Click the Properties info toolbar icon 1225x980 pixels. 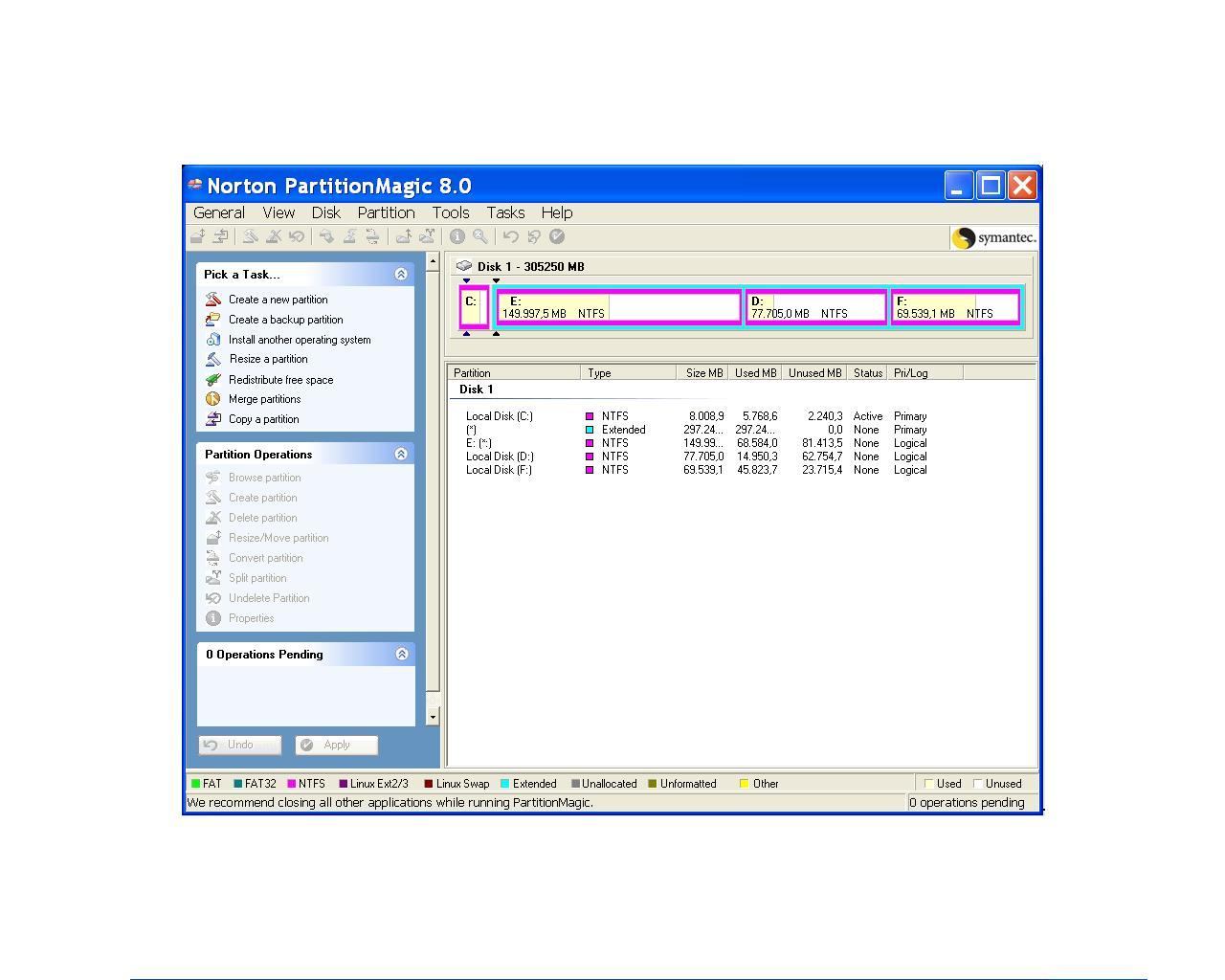click(457, 236)
